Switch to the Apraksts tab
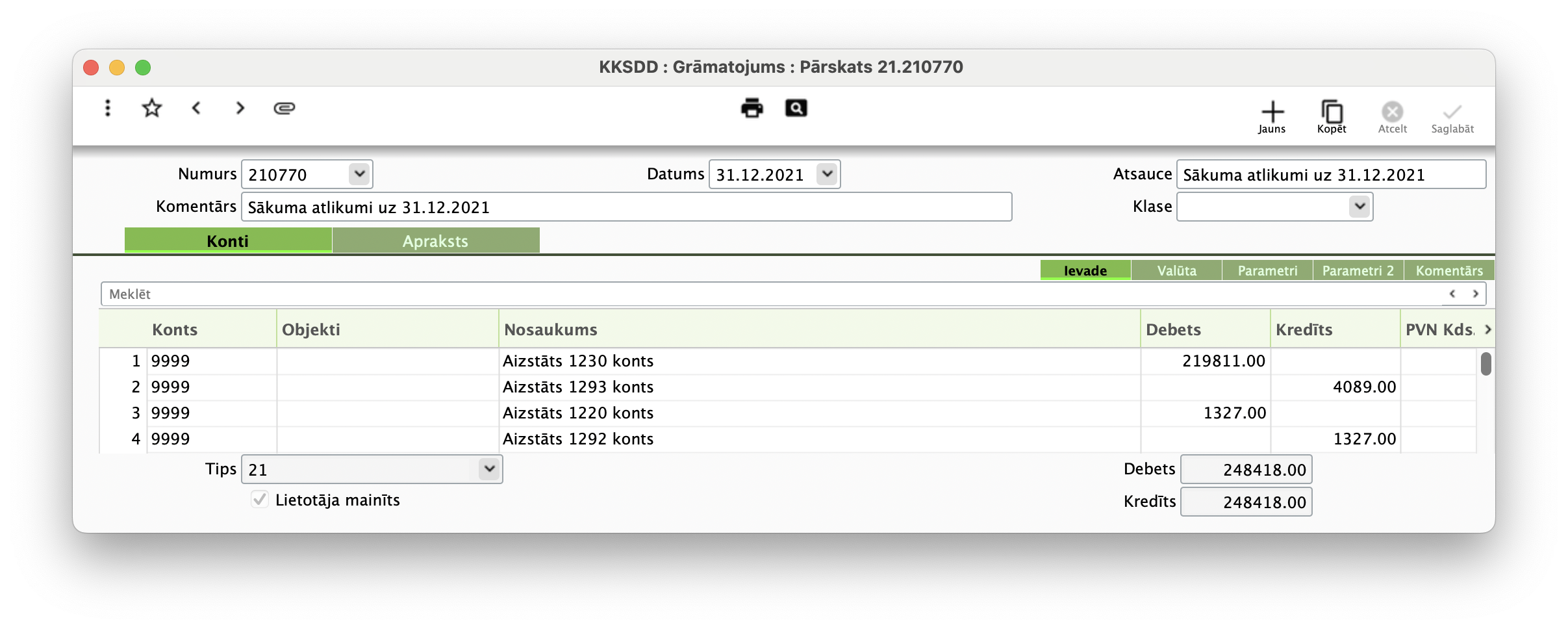The width and height of the screenshot is (1568, 629). pos(436,240)
